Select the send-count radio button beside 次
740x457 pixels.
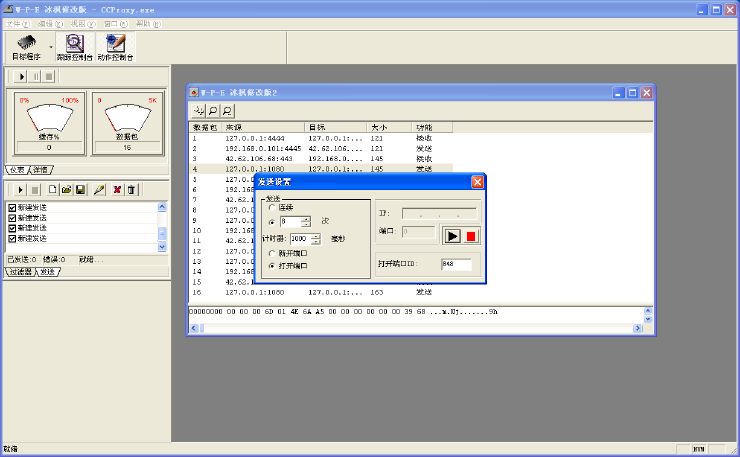pos(272,222)
